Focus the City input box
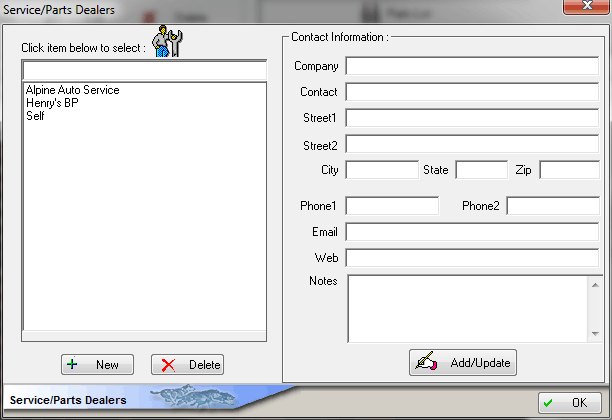The height and width of the screenshot is (420, 612). coord(381,170)
